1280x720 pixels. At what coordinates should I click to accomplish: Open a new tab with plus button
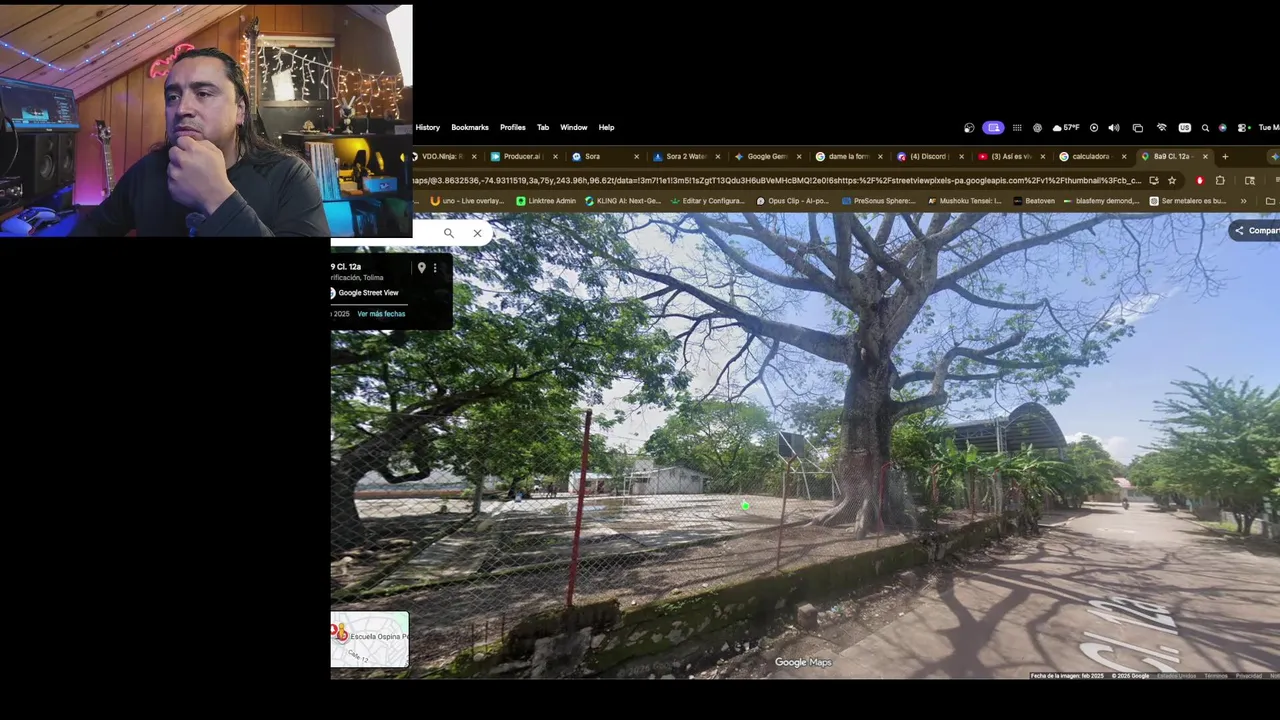point(1225,156)
